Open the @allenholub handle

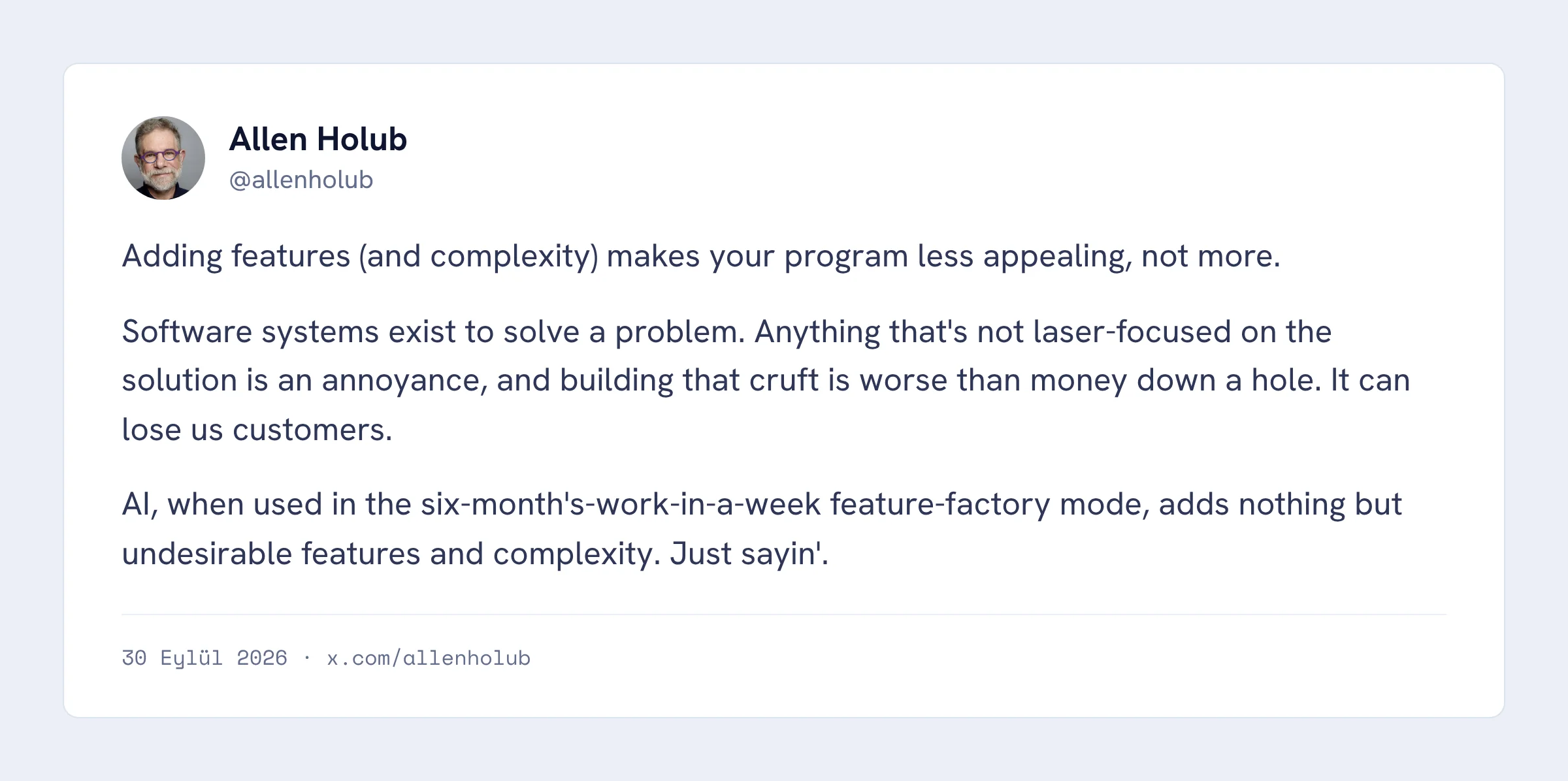301,180
